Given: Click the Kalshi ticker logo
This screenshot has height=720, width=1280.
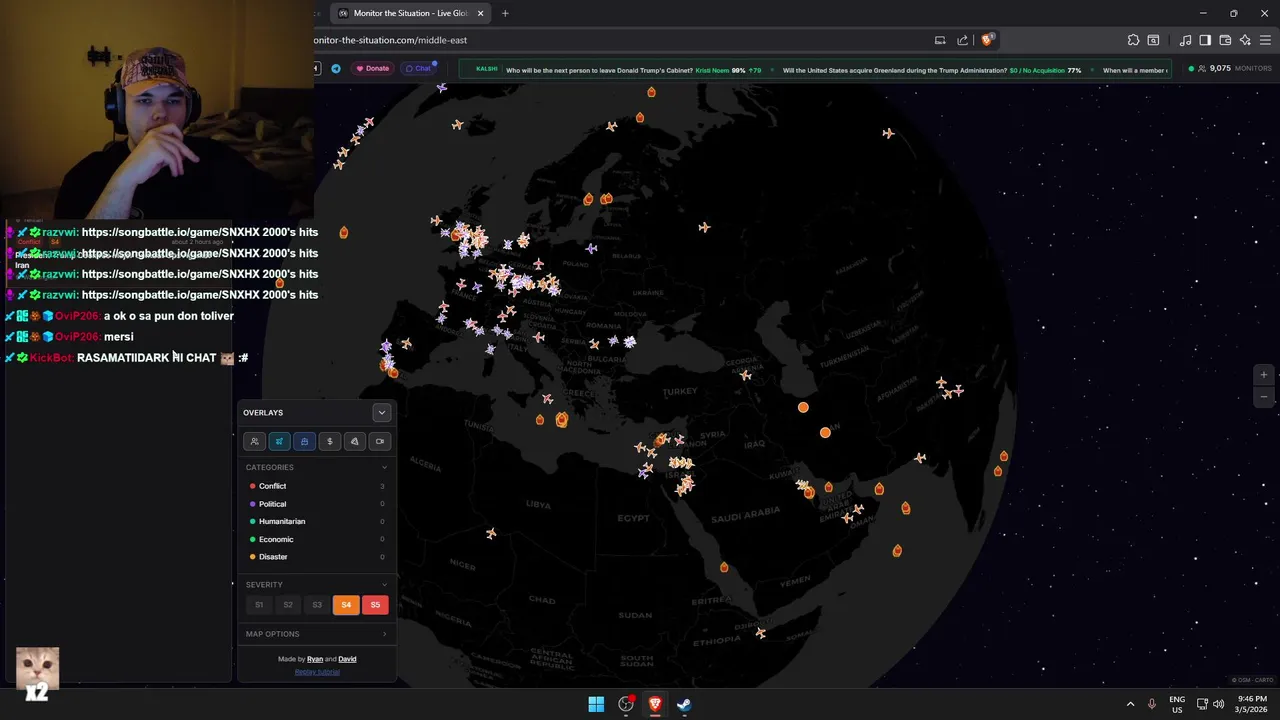Looking at the screenshot, I should point(487,69).
